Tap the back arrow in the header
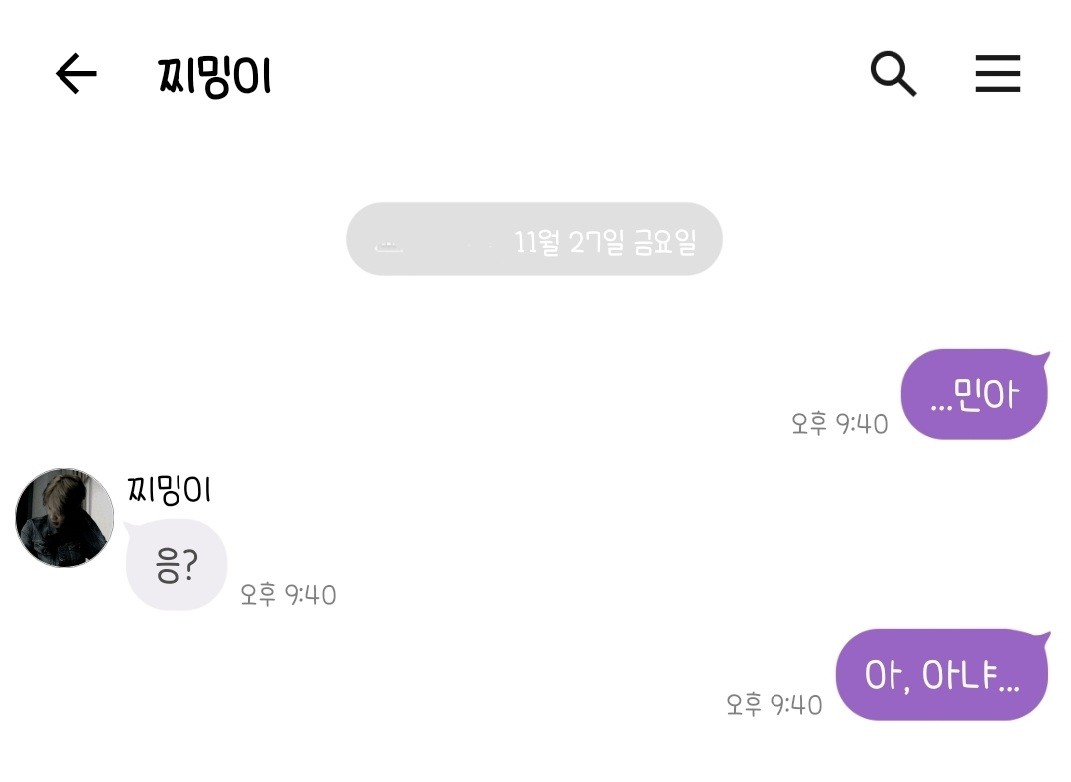The height and width of the screenshot is (782, 1071). (76, 74)
